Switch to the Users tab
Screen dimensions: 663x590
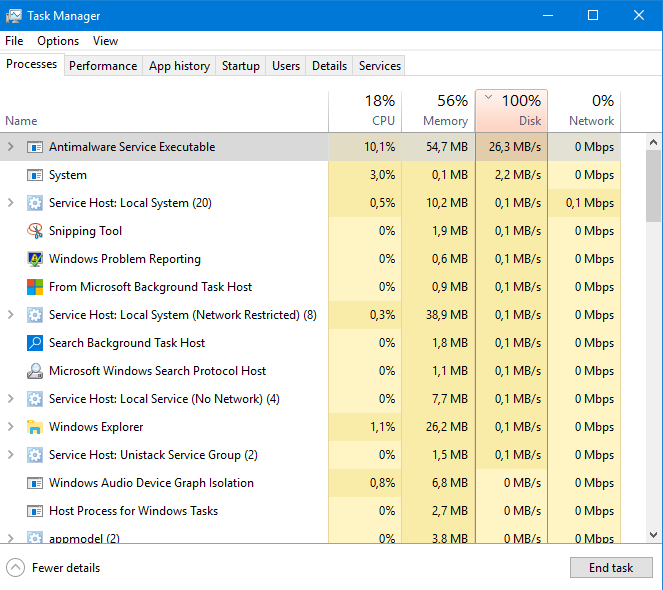tap(286, 66)
